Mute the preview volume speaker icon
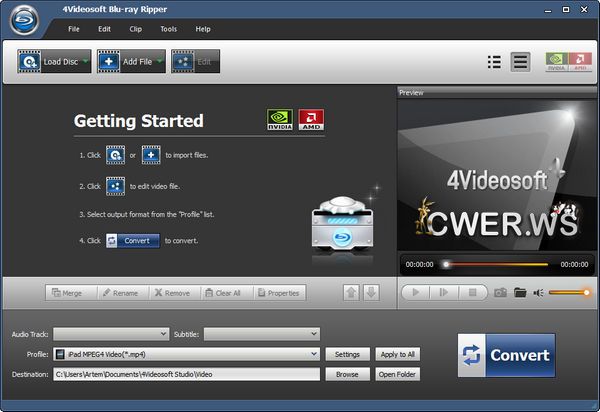 (538, 293)
